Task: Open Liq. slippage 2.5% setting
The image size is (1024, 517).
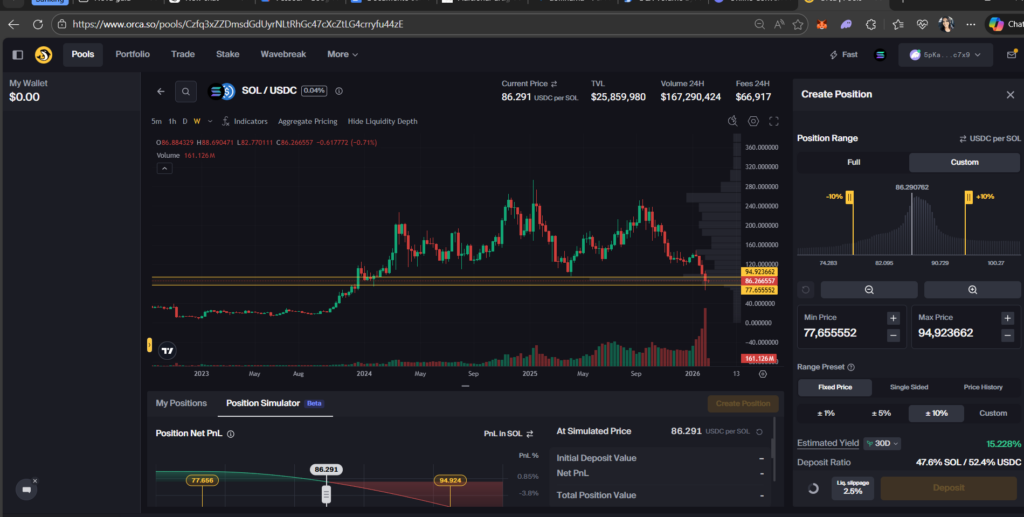Action: [852, 488]
